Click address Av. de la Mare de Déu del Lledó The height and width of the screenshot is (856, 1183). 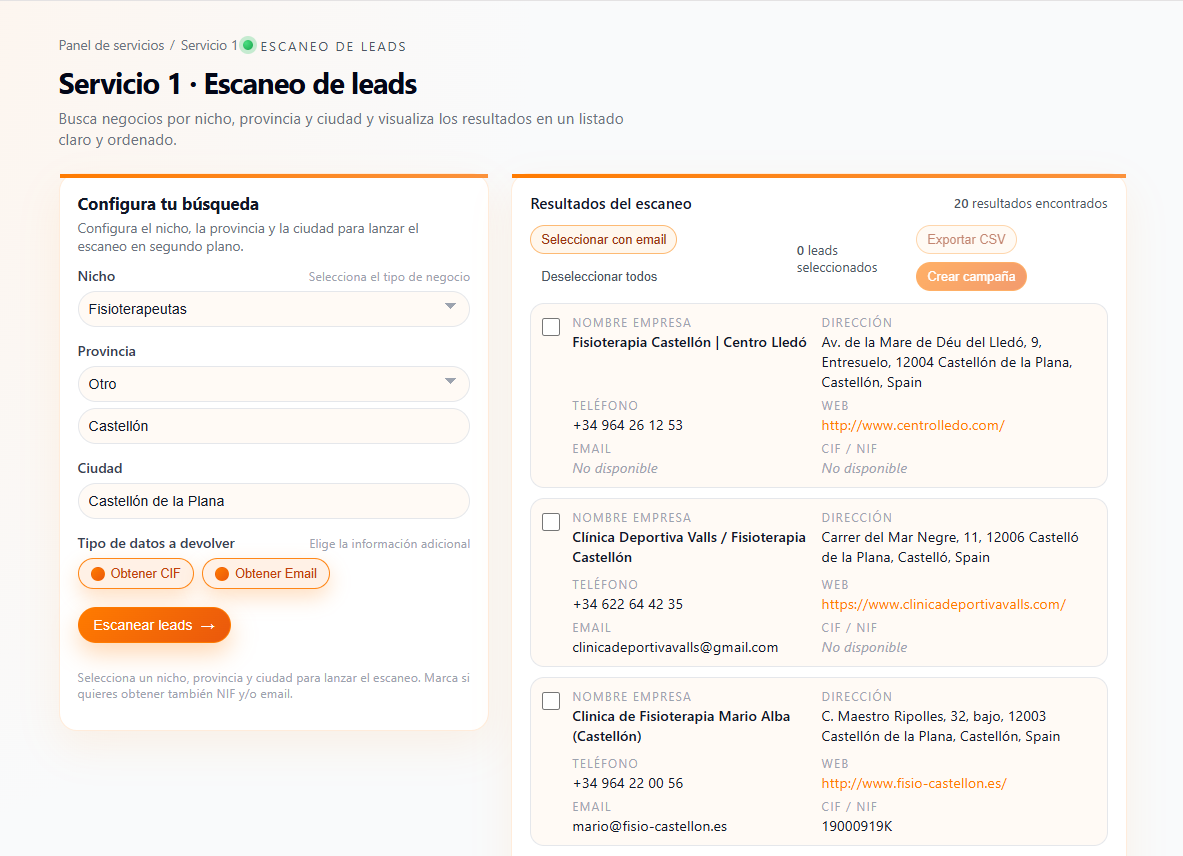[x=947, y=362]
